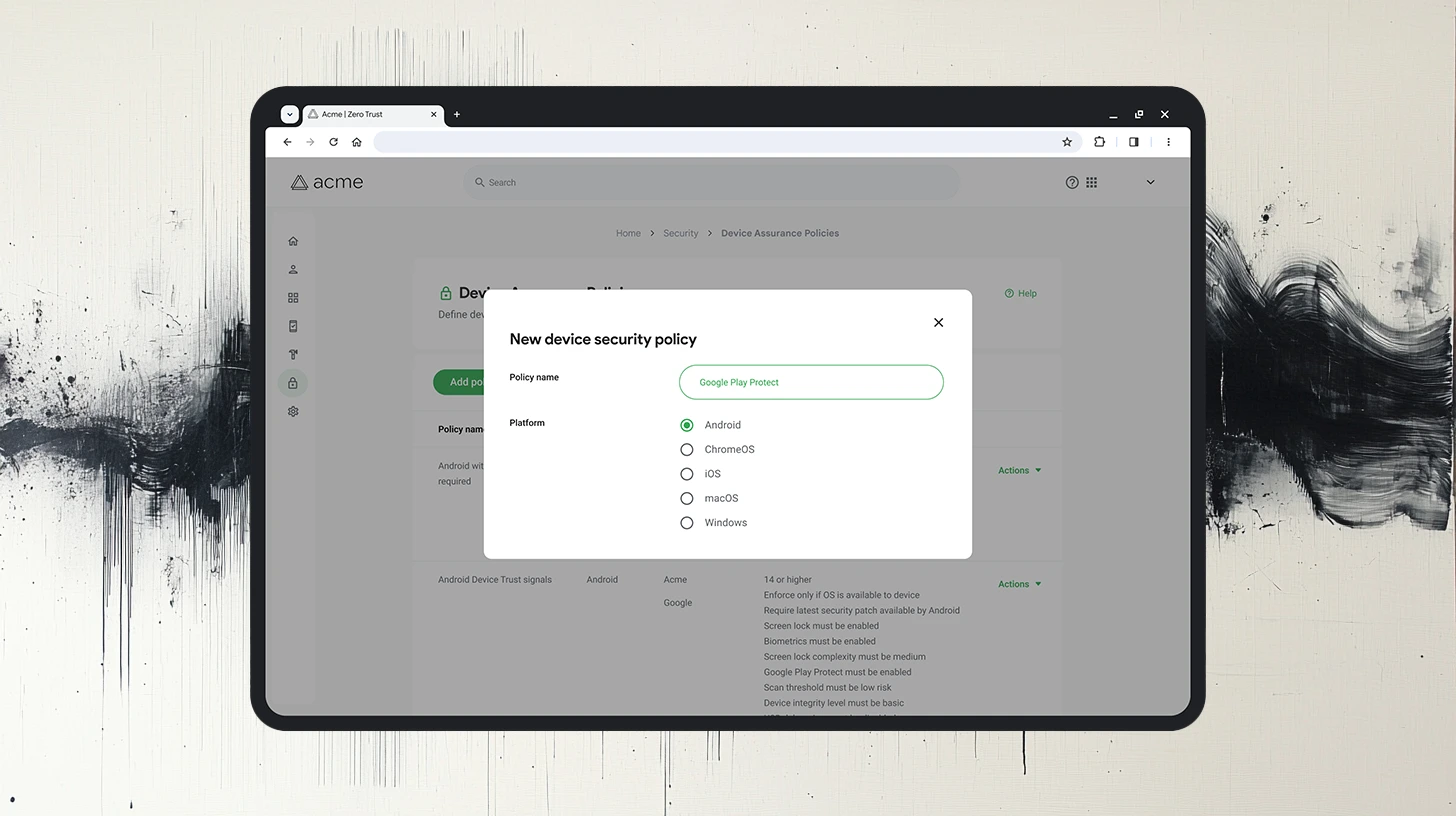Viewport: 1456px width, 816px height.
Task: Choose ChromeOS as the platform
Action: point(686,449)
